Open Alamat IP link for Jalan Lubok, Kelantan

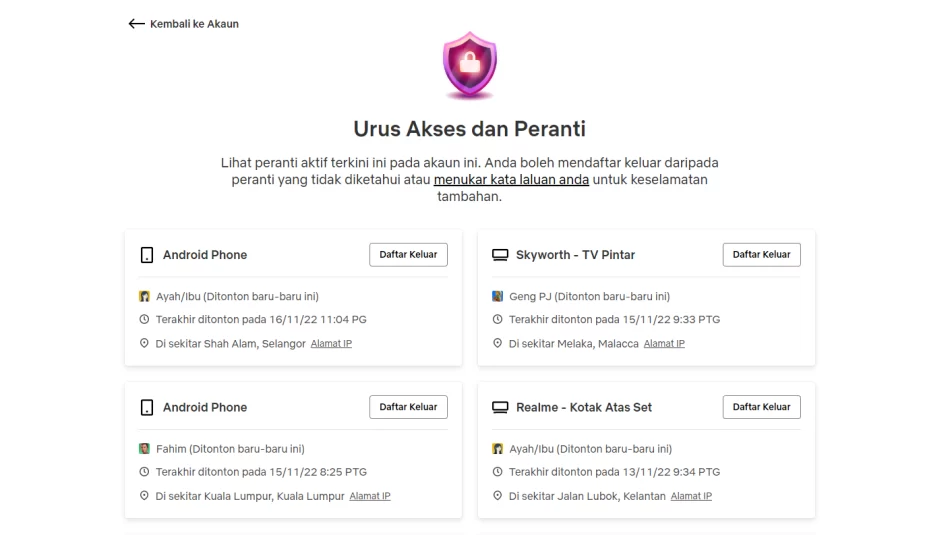691,496
